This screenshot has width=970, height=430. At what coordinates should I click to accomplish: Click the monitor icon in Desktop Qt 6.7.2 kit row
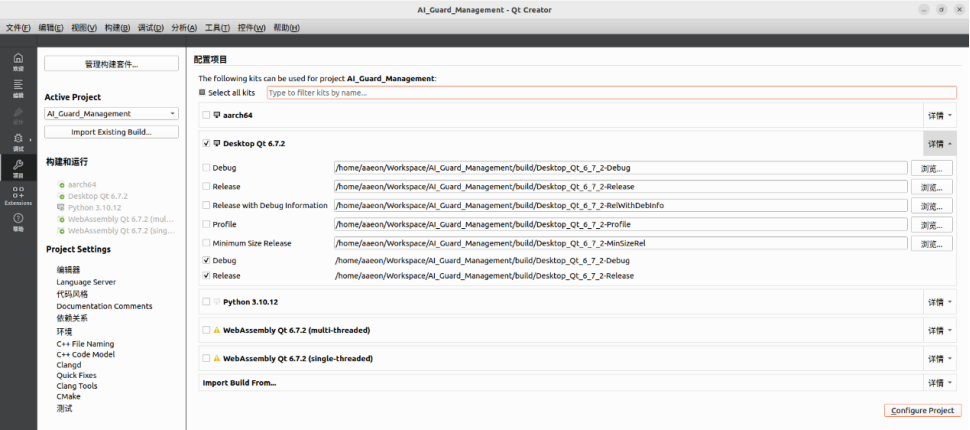pyautogui.click(x=217, y=144)
